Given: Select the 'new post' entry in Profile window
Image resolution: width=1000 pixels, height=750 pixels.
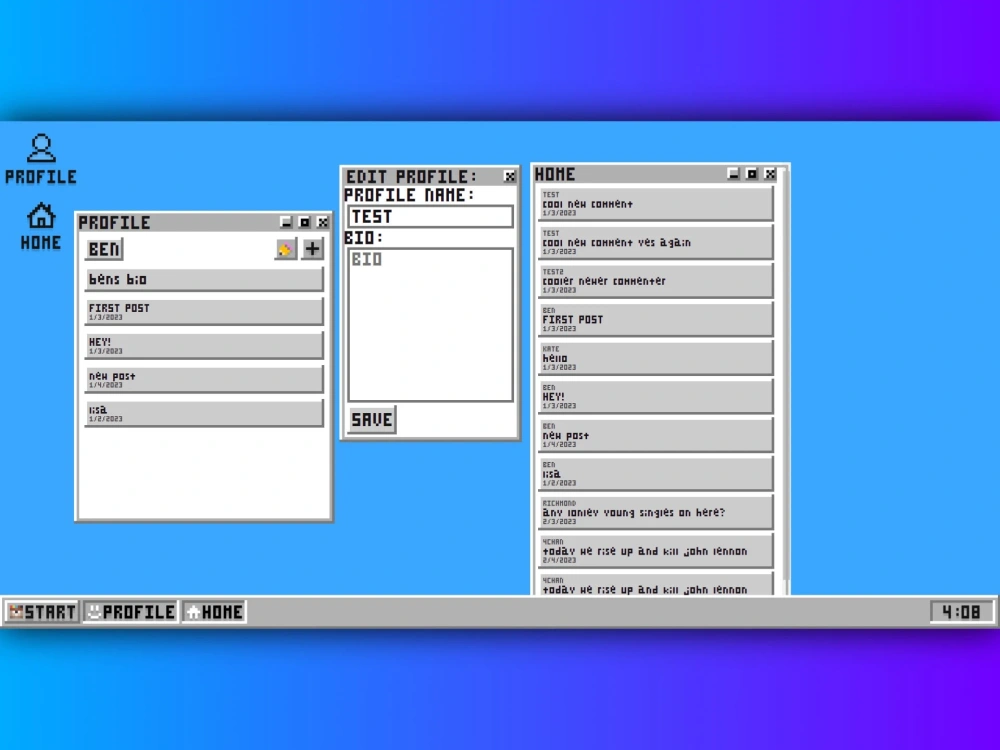Looking at the screenshot, I should pos(204,379).
